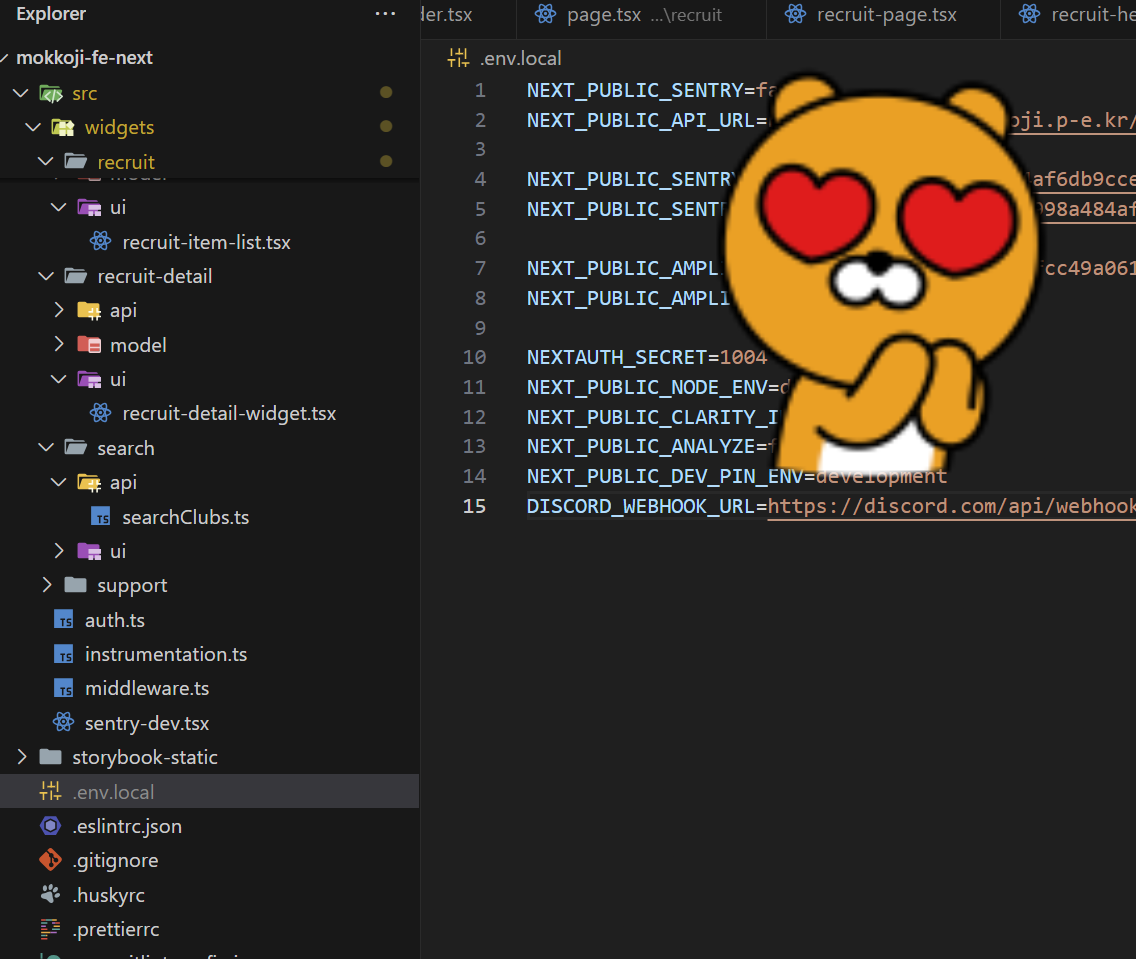The image size is (1136, 959).
Task: Click the widgets folder icon
Action: pos(63,127)
